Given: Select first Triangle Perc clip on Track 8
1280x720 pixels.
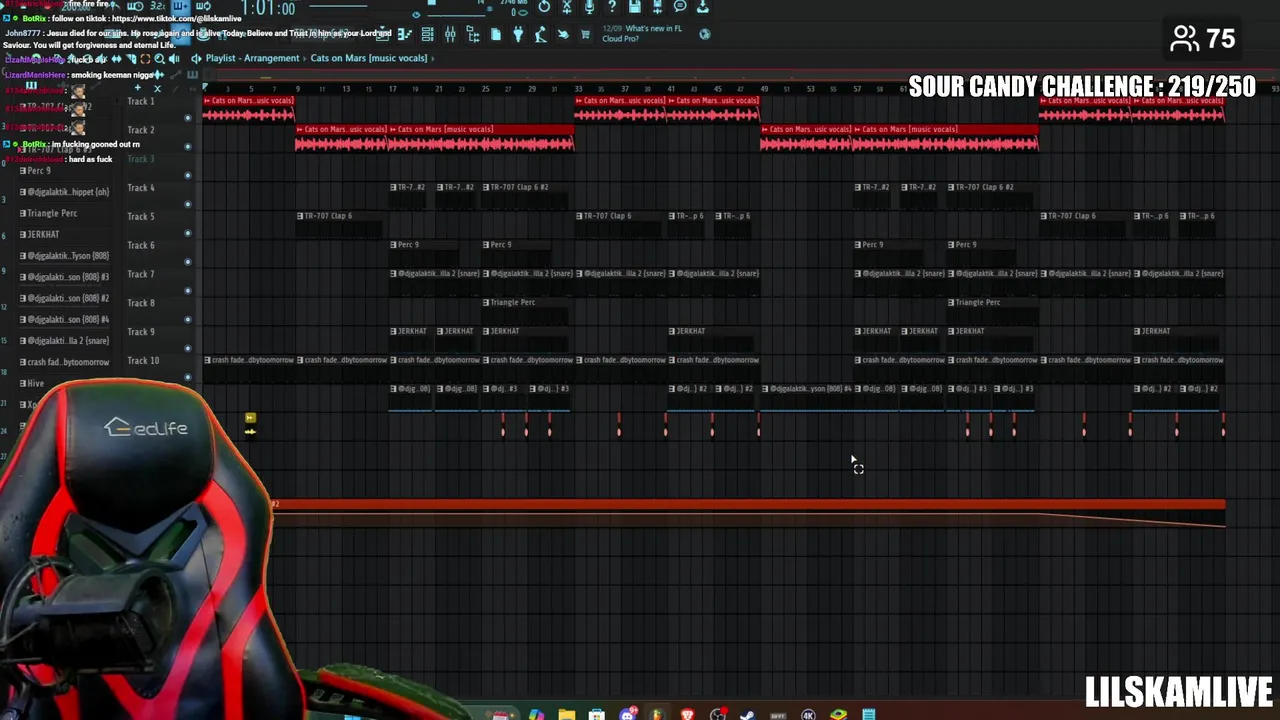Looking at the screenshot, I should 527,310.
